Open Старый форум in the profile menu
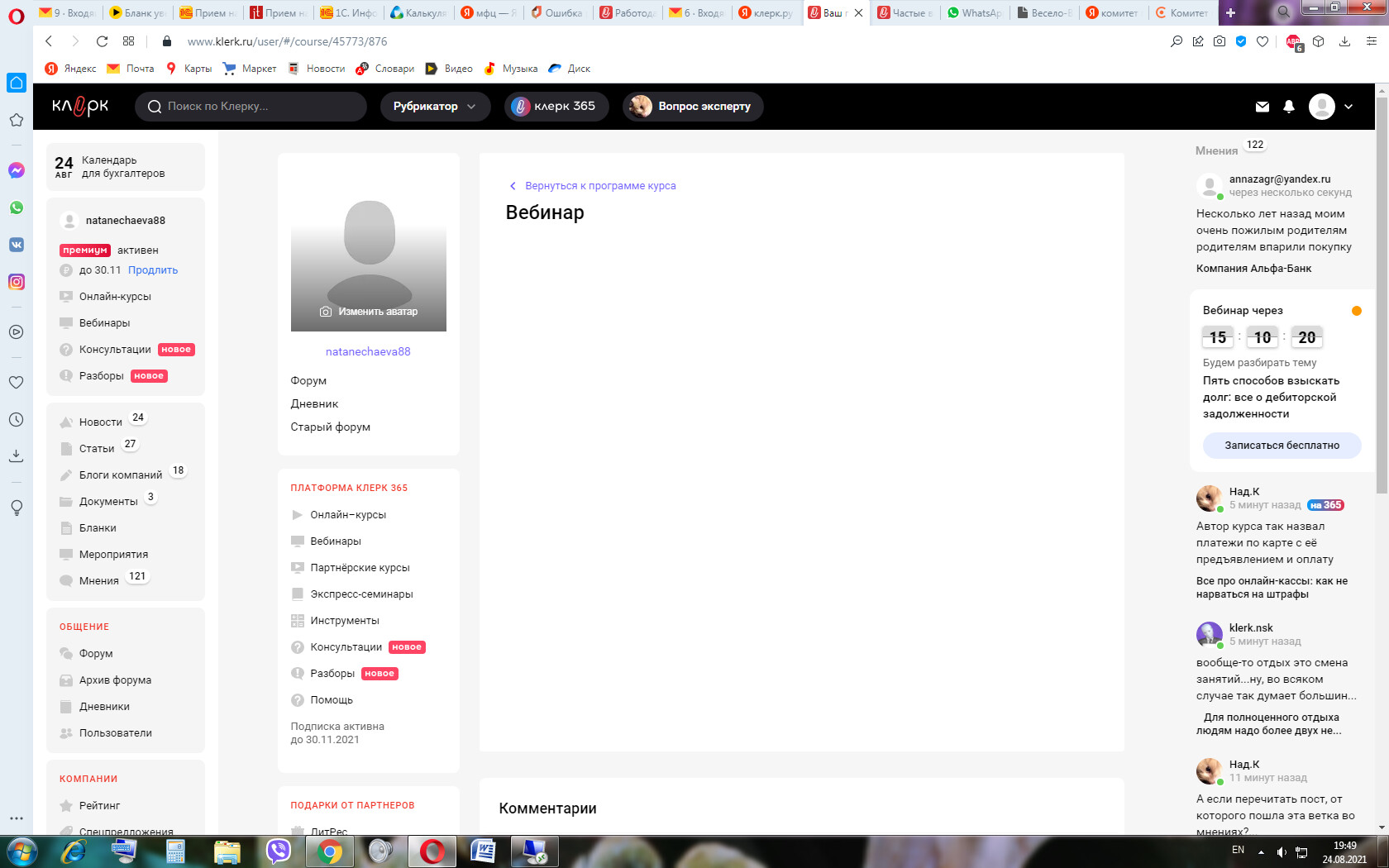Screen dimensions: 1389x868 [330, 427]
